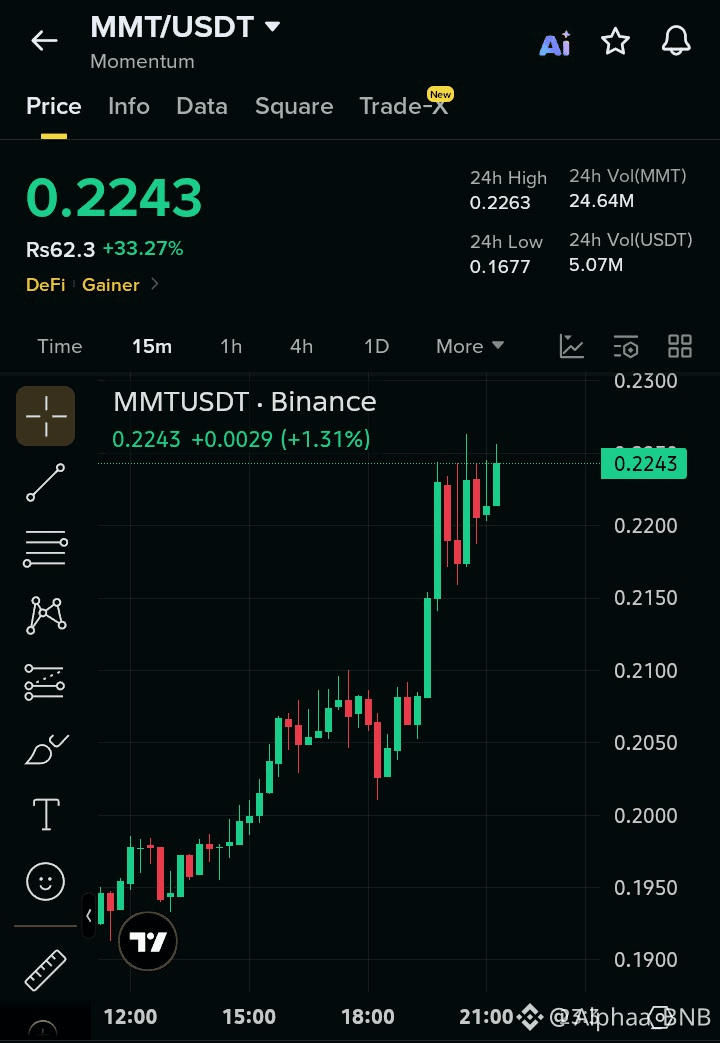Open the Data tab
Viewport: 720px width, 1043px height.
pos(202,106)
